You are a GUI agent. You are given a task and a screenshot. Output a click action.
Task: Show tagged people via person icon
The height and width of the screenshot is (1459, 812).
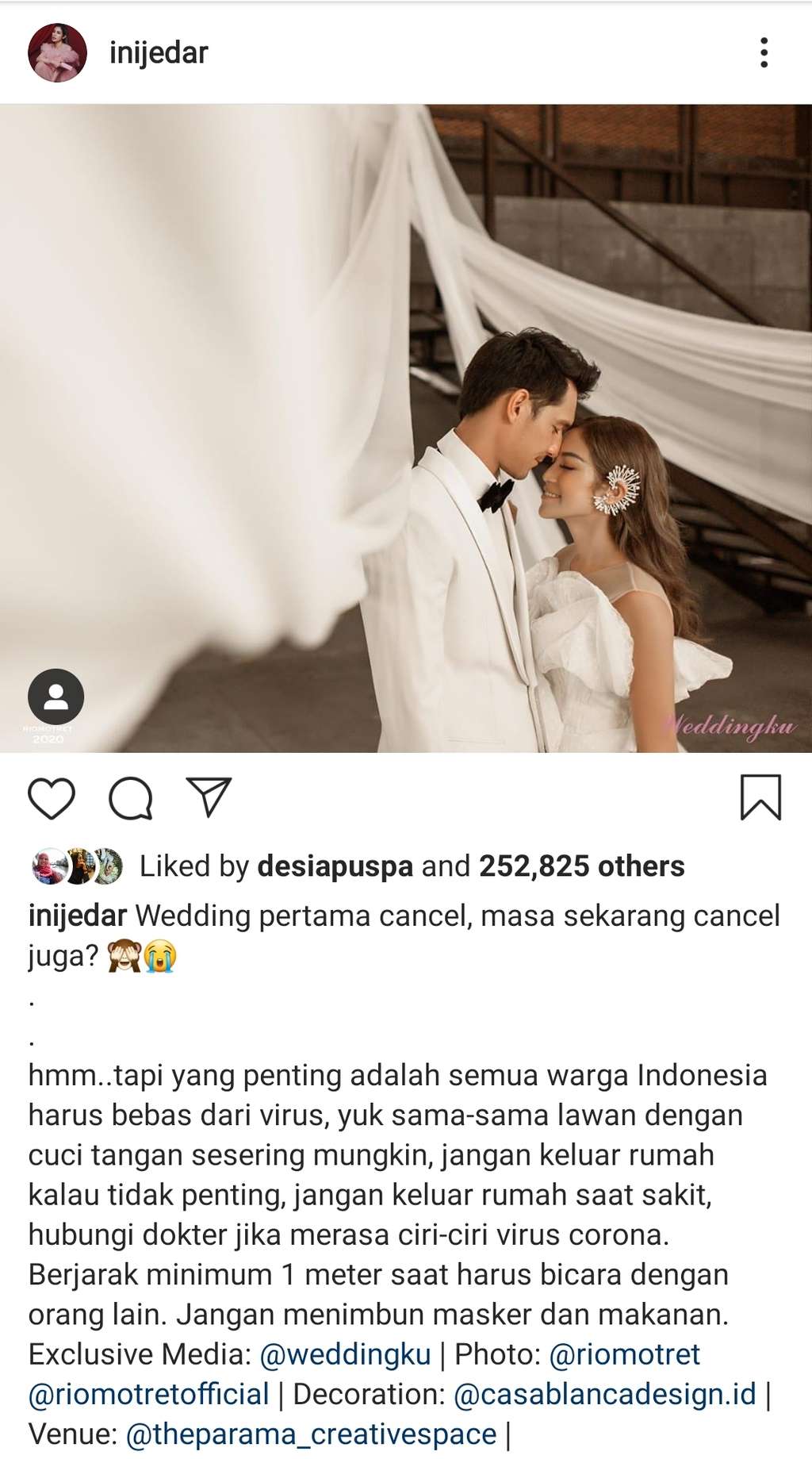click(x=56, y=697)
